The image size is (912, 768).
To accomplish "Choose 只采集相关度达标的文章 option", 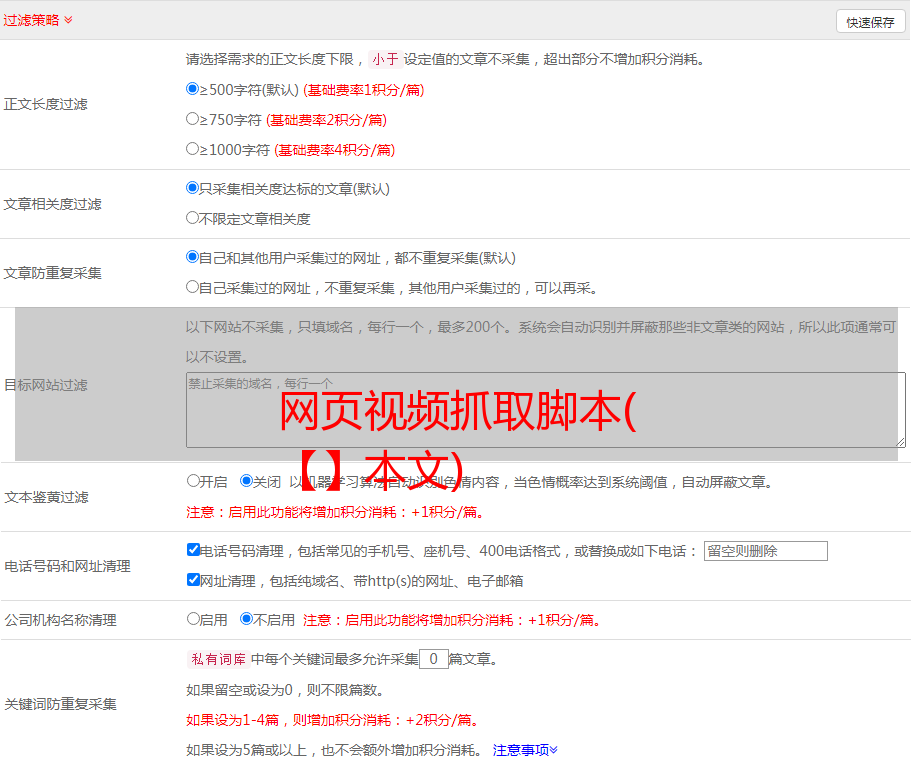I will coord(193,188).
